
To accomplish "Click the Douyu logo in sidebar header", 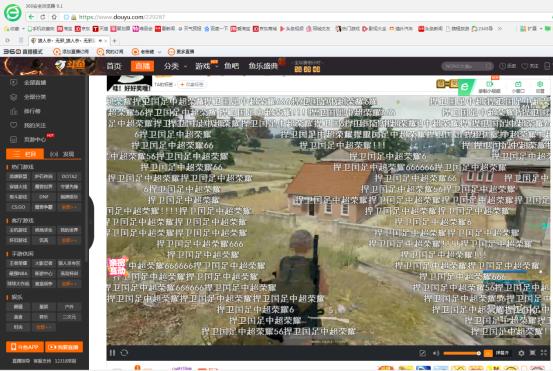I will (70, 65).
